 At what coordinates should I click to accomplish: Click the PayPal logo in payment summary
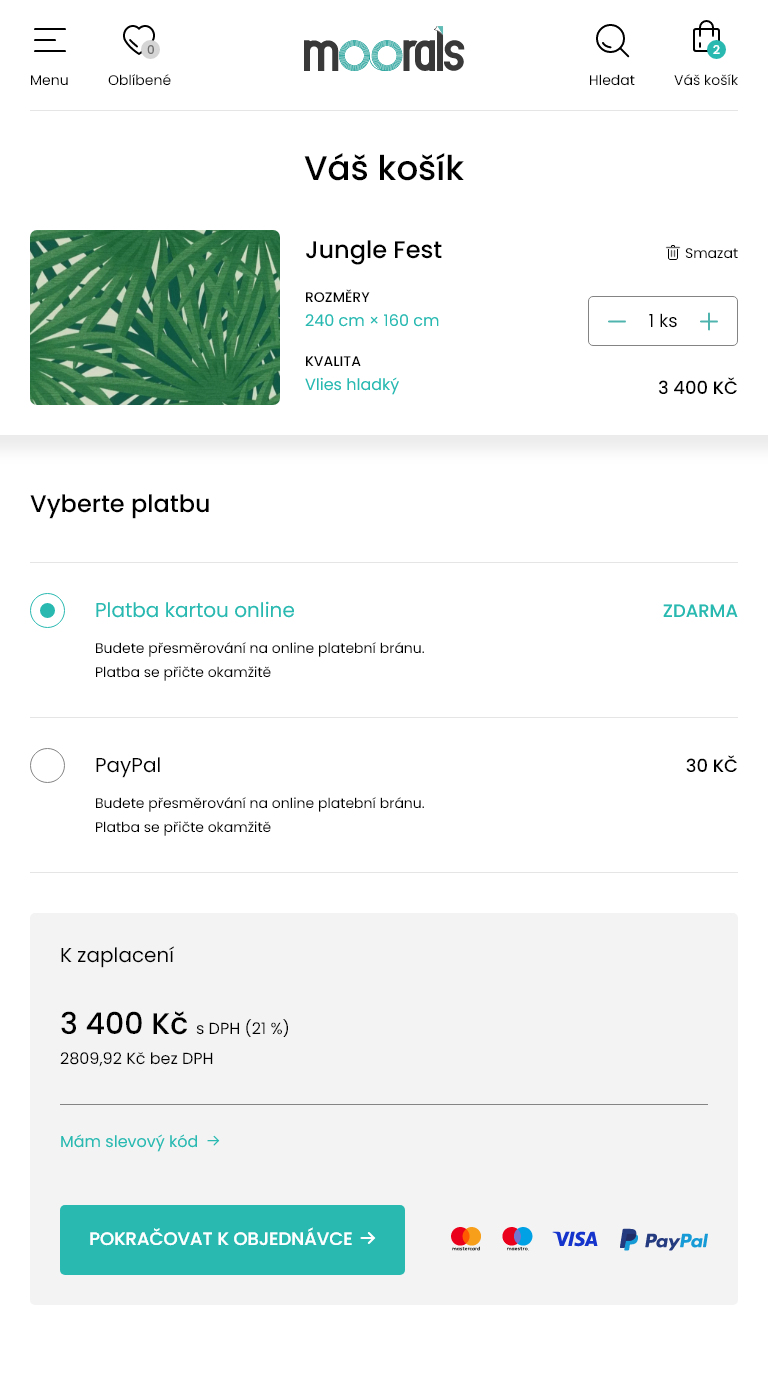coord(663,1240)
